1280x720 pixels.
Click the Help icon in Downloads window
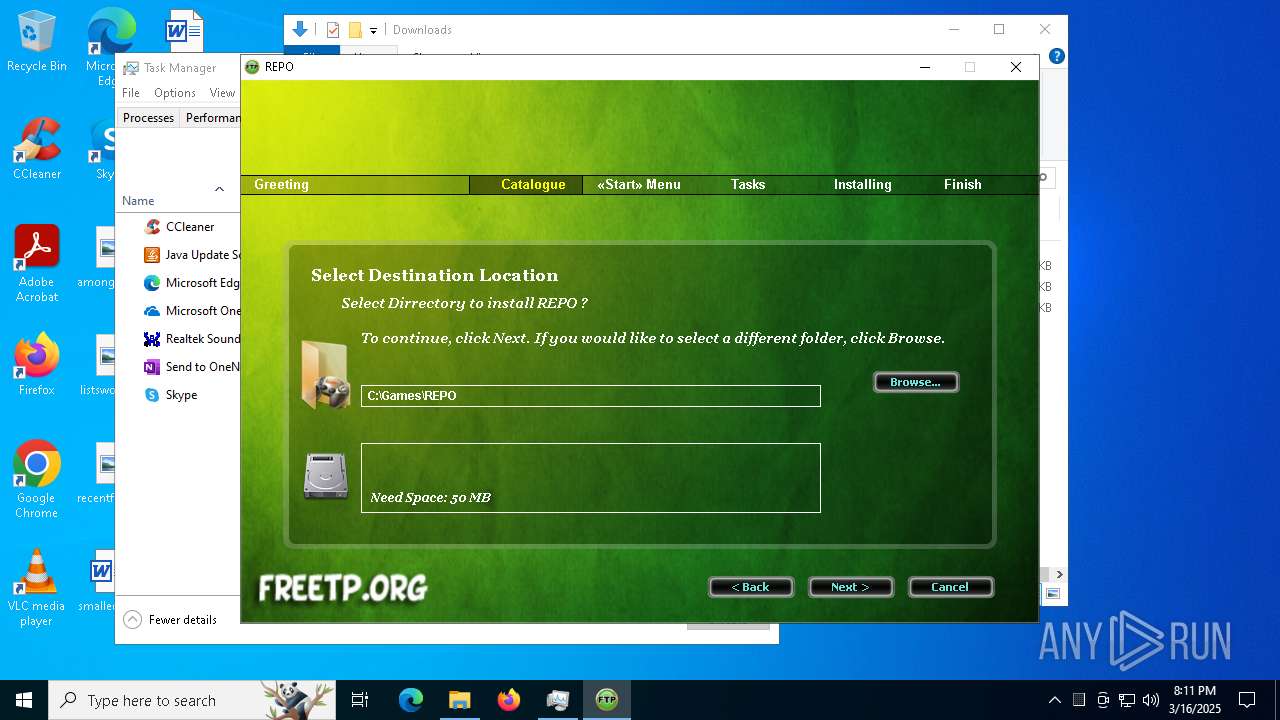[x=1056, y=57]
